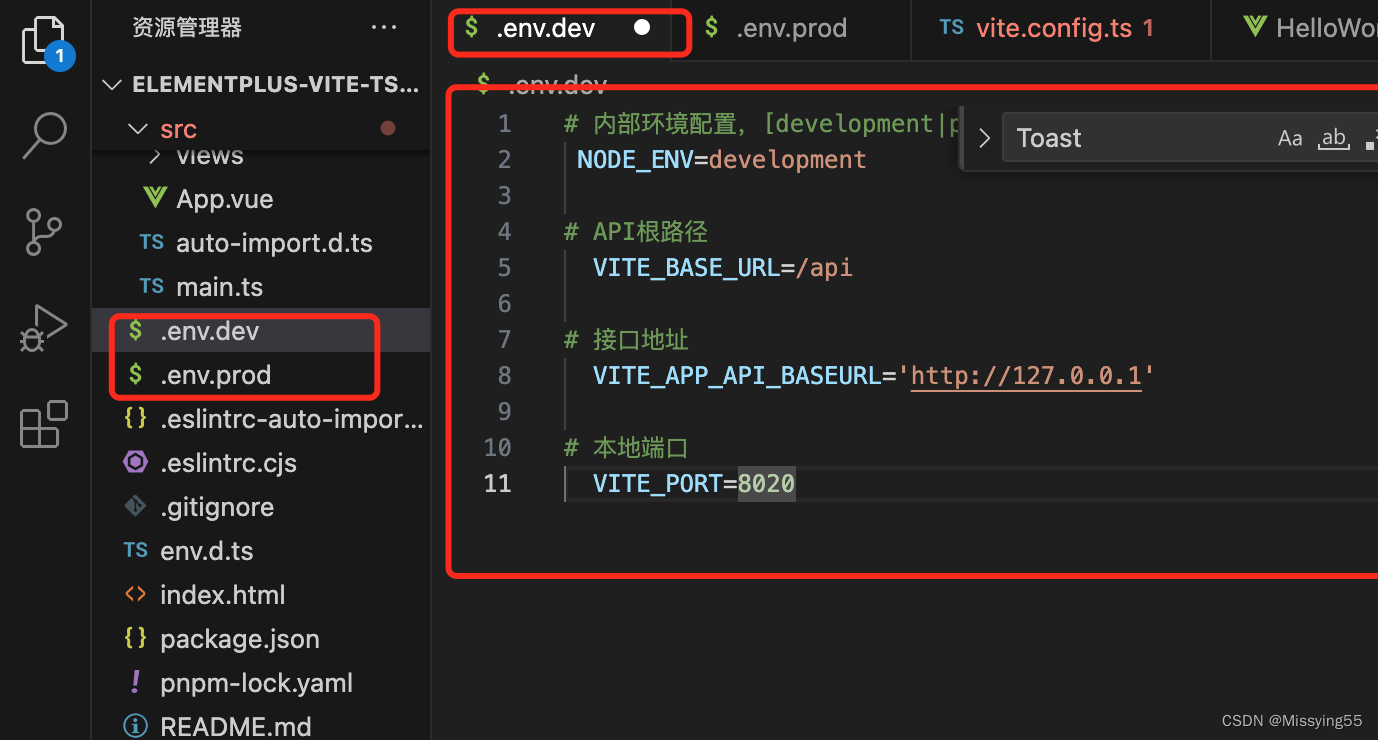This screenshot has height=740, width=1378.
Task: Toggle Match Whole Word in find widget
Action: point(1334,138)
